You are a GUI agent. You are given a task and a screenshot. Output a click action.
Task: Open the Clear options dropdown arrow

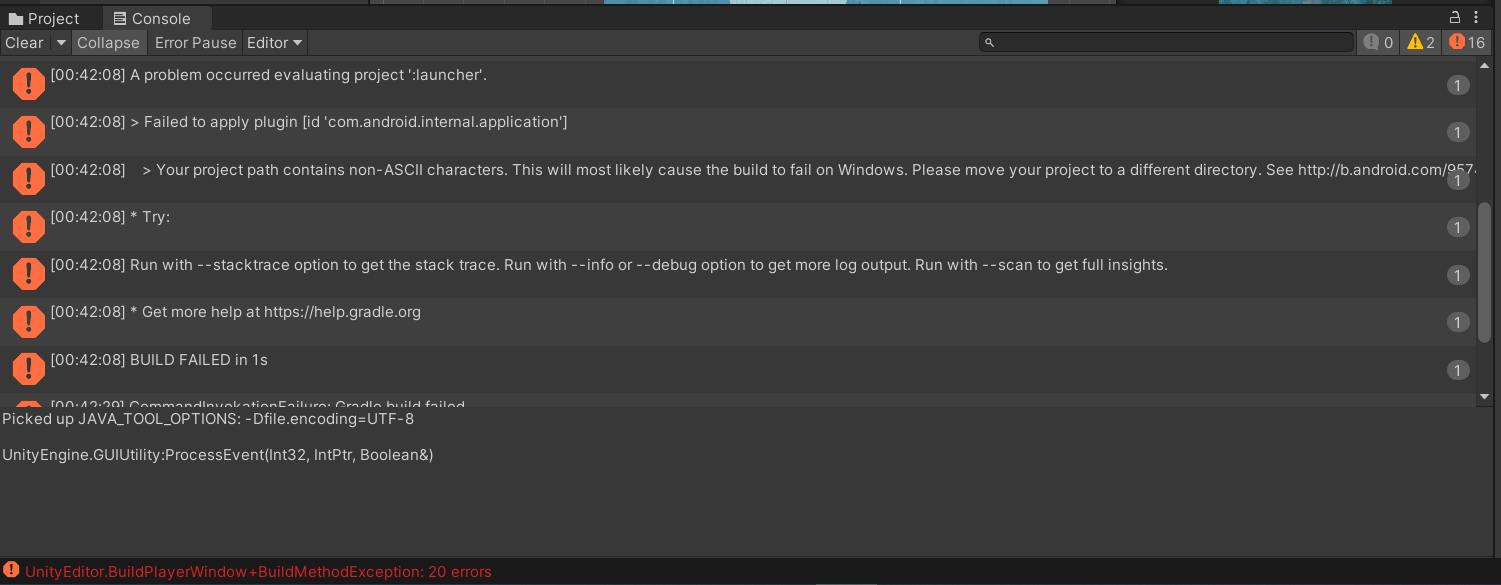61,43
